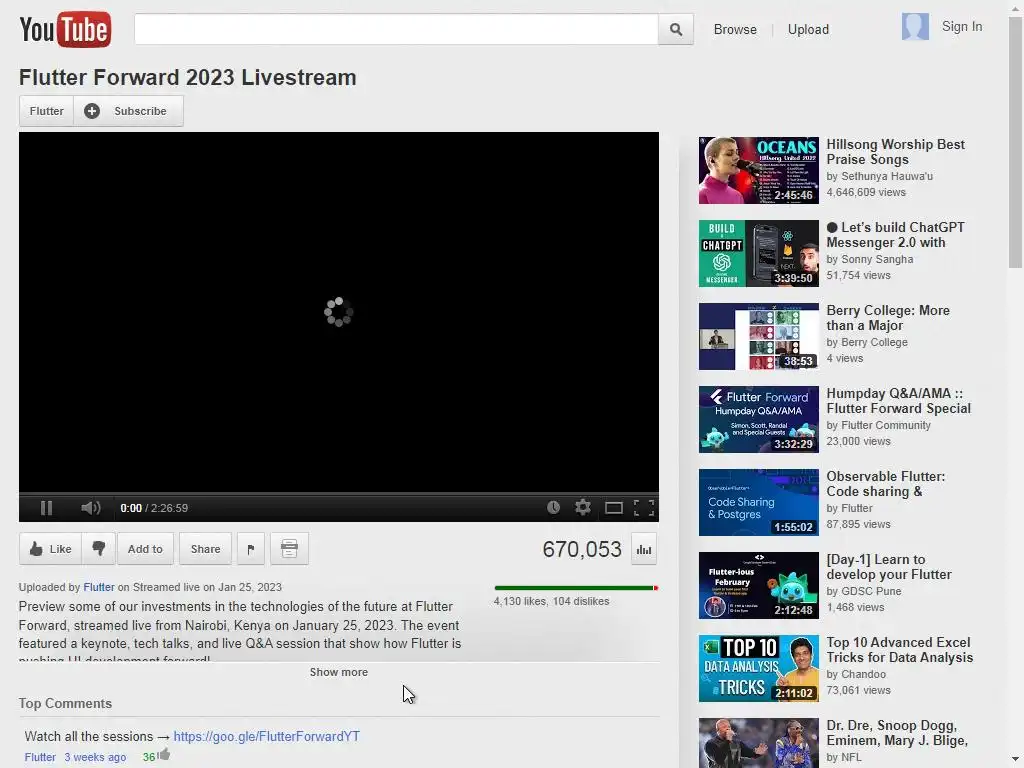Click 'by Sonny Sangha' text

click(869, 259)
